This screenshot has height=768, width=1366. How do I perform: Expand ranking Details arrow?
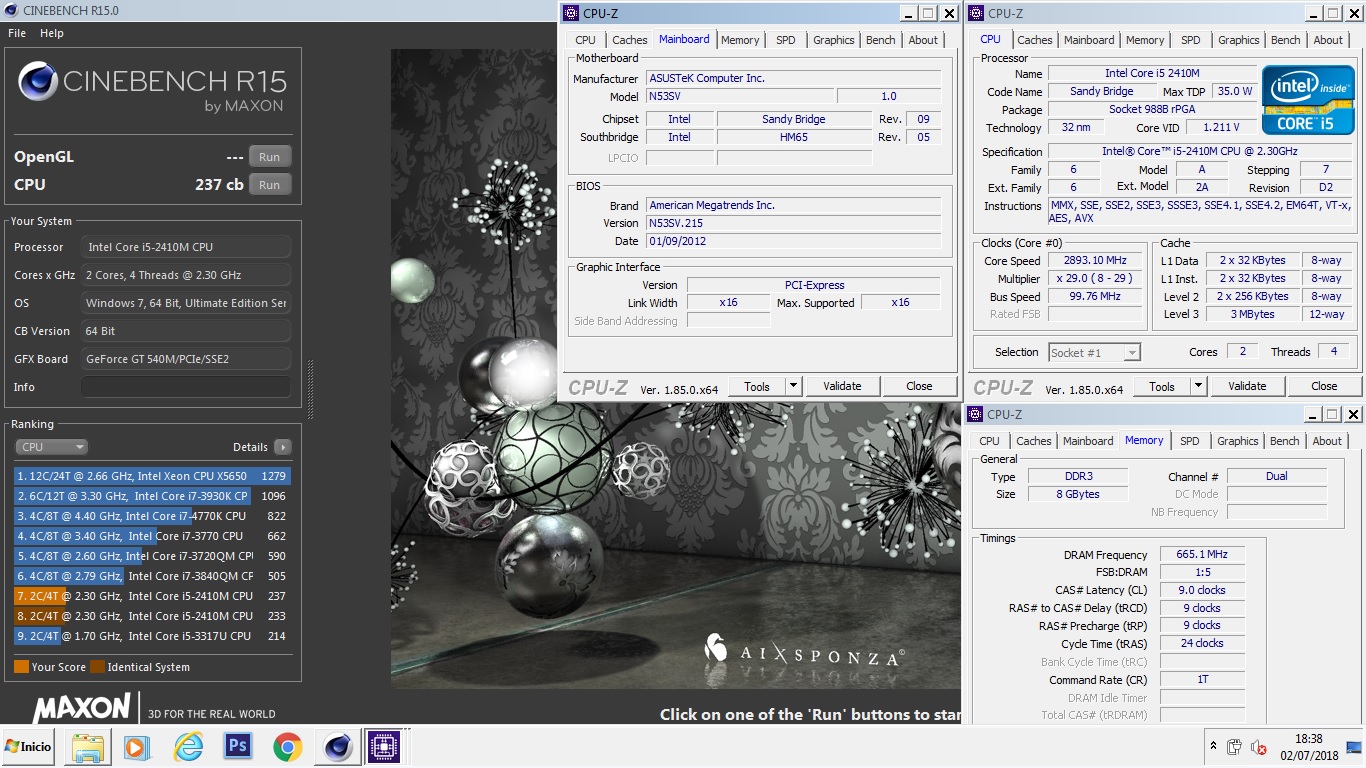click(283, 447)
